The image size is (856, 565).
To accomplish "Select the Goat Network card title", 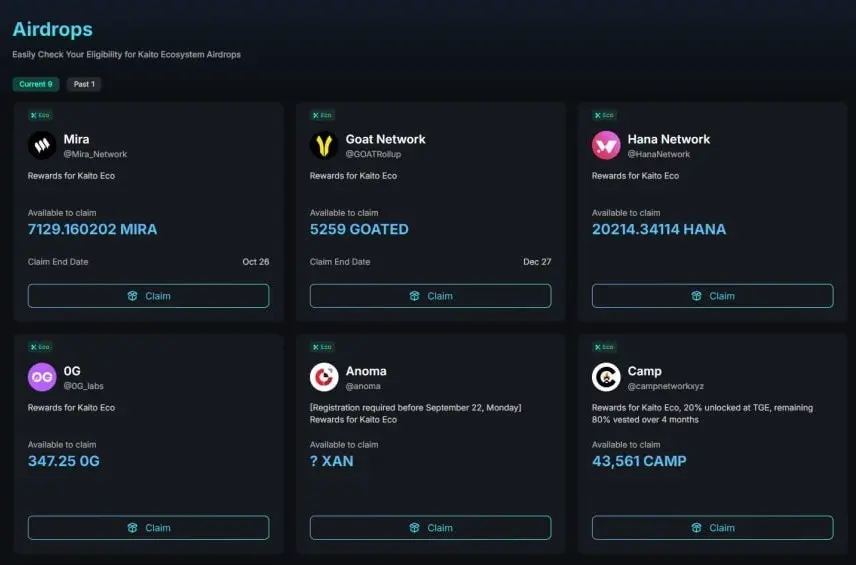I will point(385,139).
